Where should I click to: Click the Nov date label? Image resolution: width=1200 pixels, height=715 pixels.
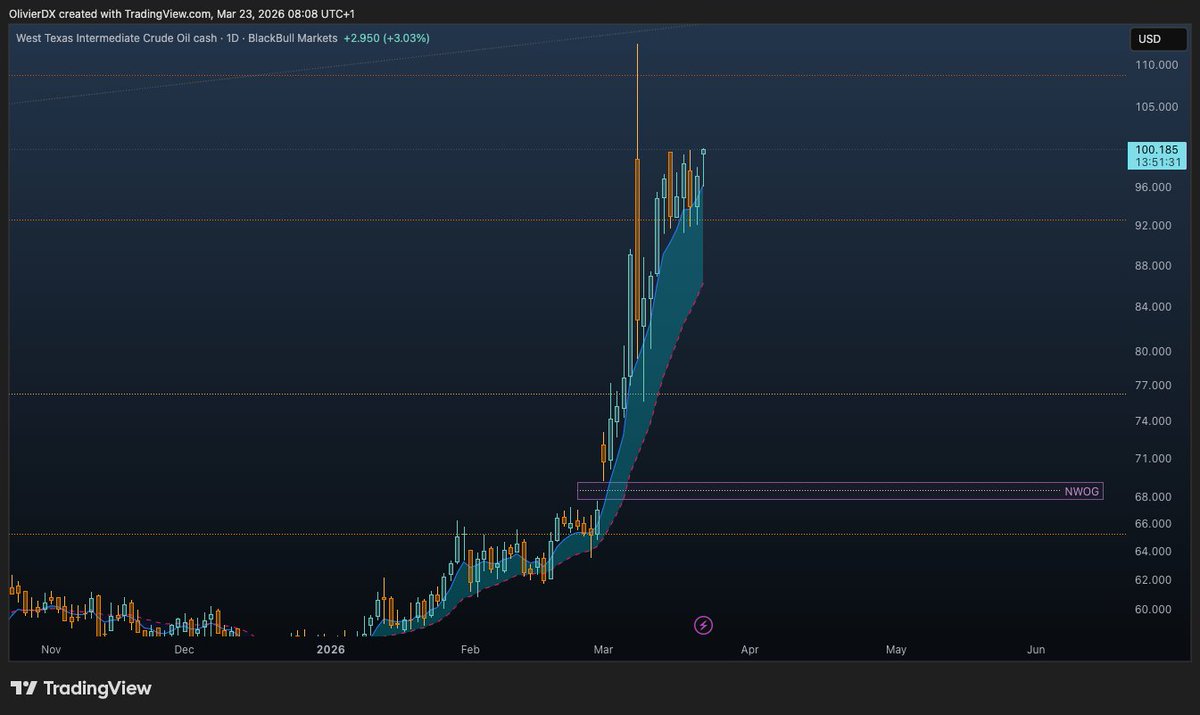click(52, 650)
